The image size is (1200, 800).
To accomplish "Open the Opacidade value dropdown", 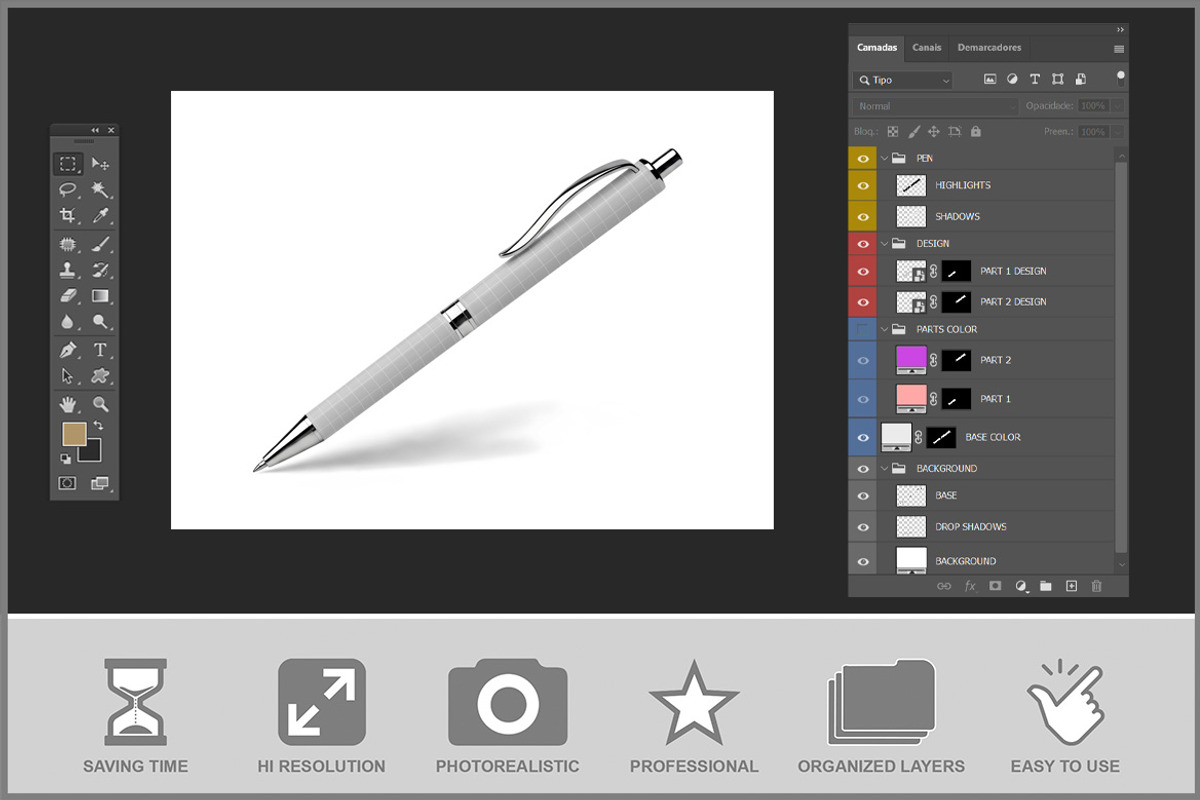I will pos(1118,106).
